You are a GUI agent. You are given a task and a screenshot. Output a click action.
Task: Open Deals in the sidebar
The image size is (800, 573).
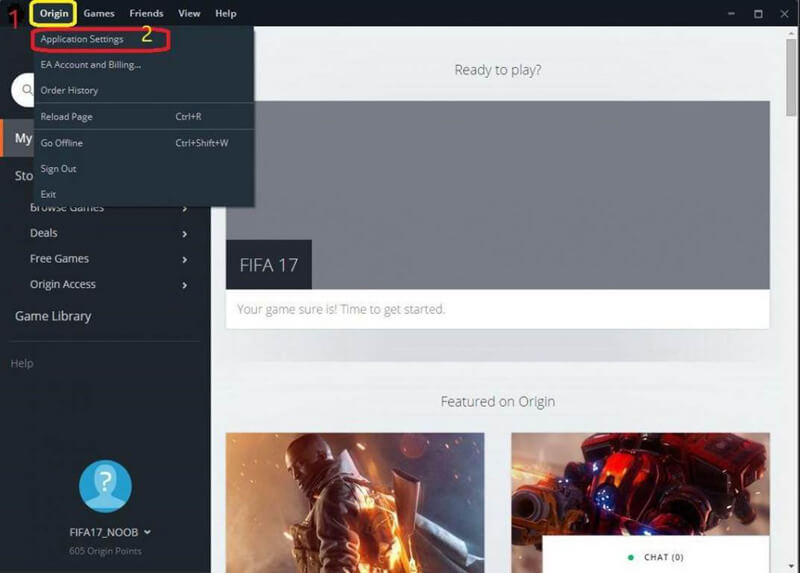point(43,233)
